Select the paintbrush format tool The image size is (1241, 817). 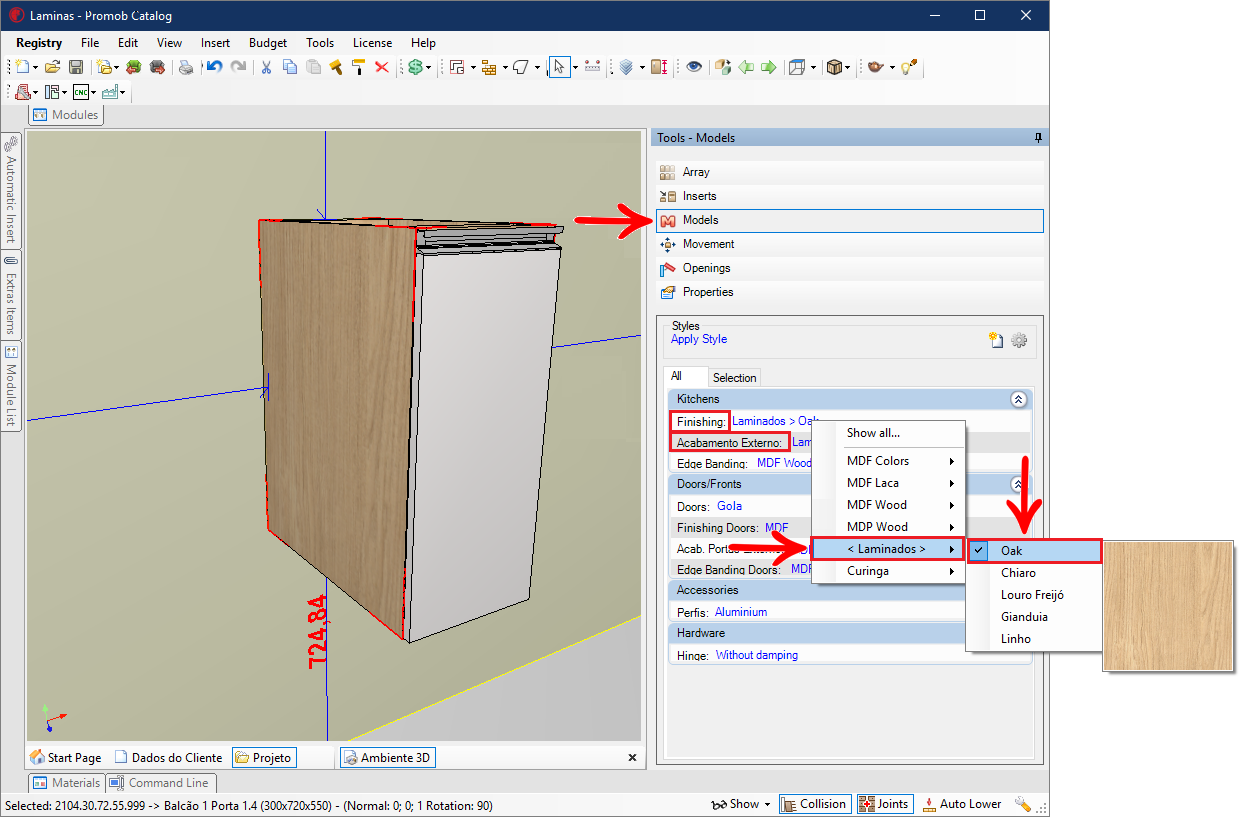pyautogui.click(x=336, y=67)
